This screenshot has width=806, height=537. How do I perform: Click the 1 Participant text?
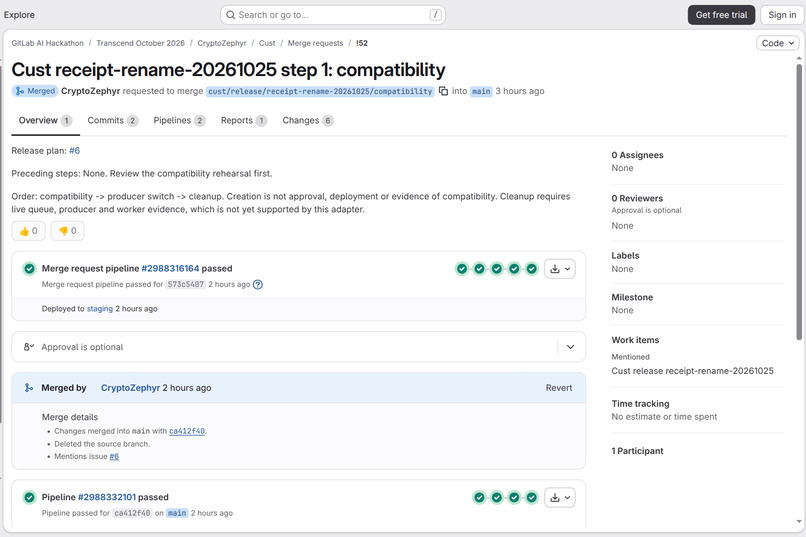coord(637,451)
